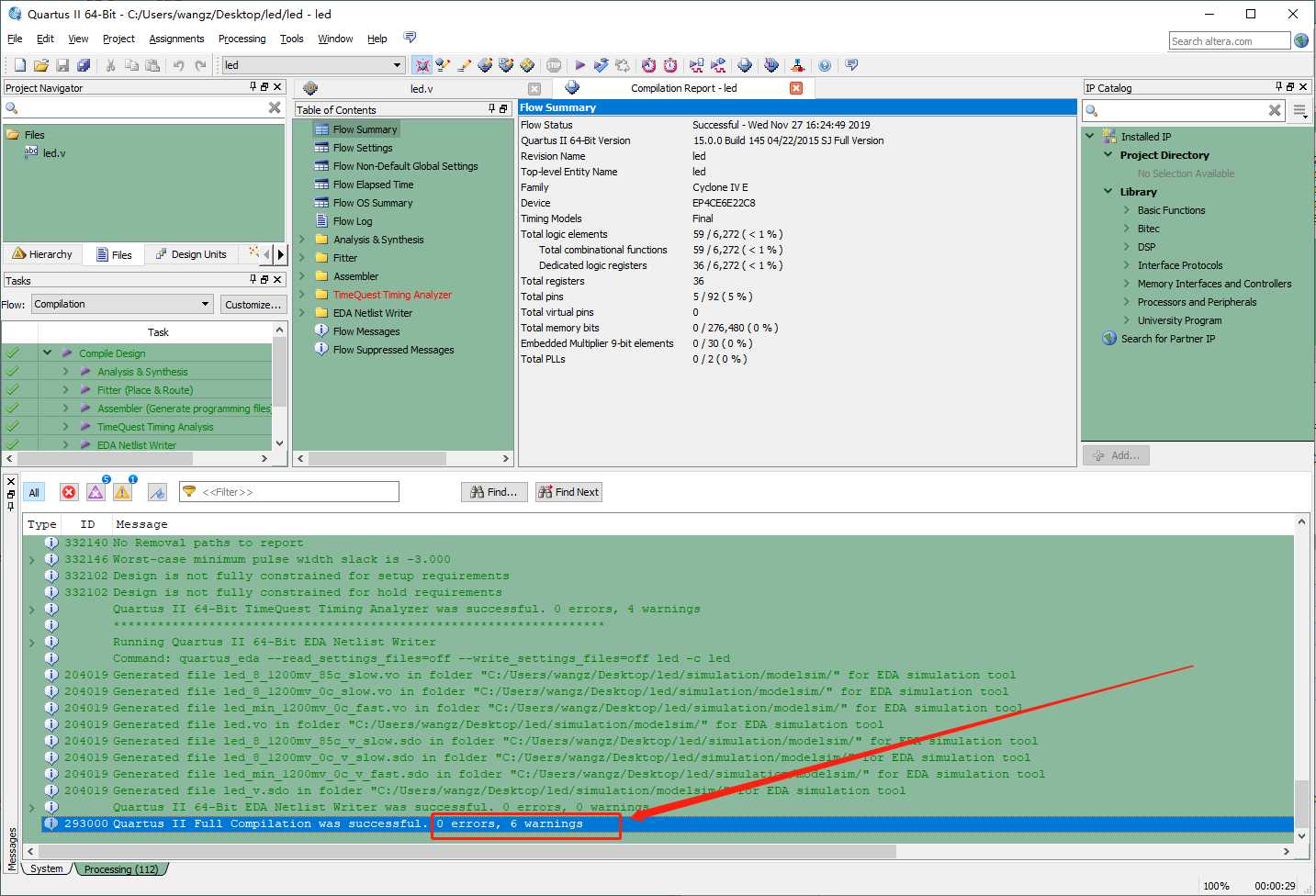Open the project selector dropdown showing led

coord(313,65)
